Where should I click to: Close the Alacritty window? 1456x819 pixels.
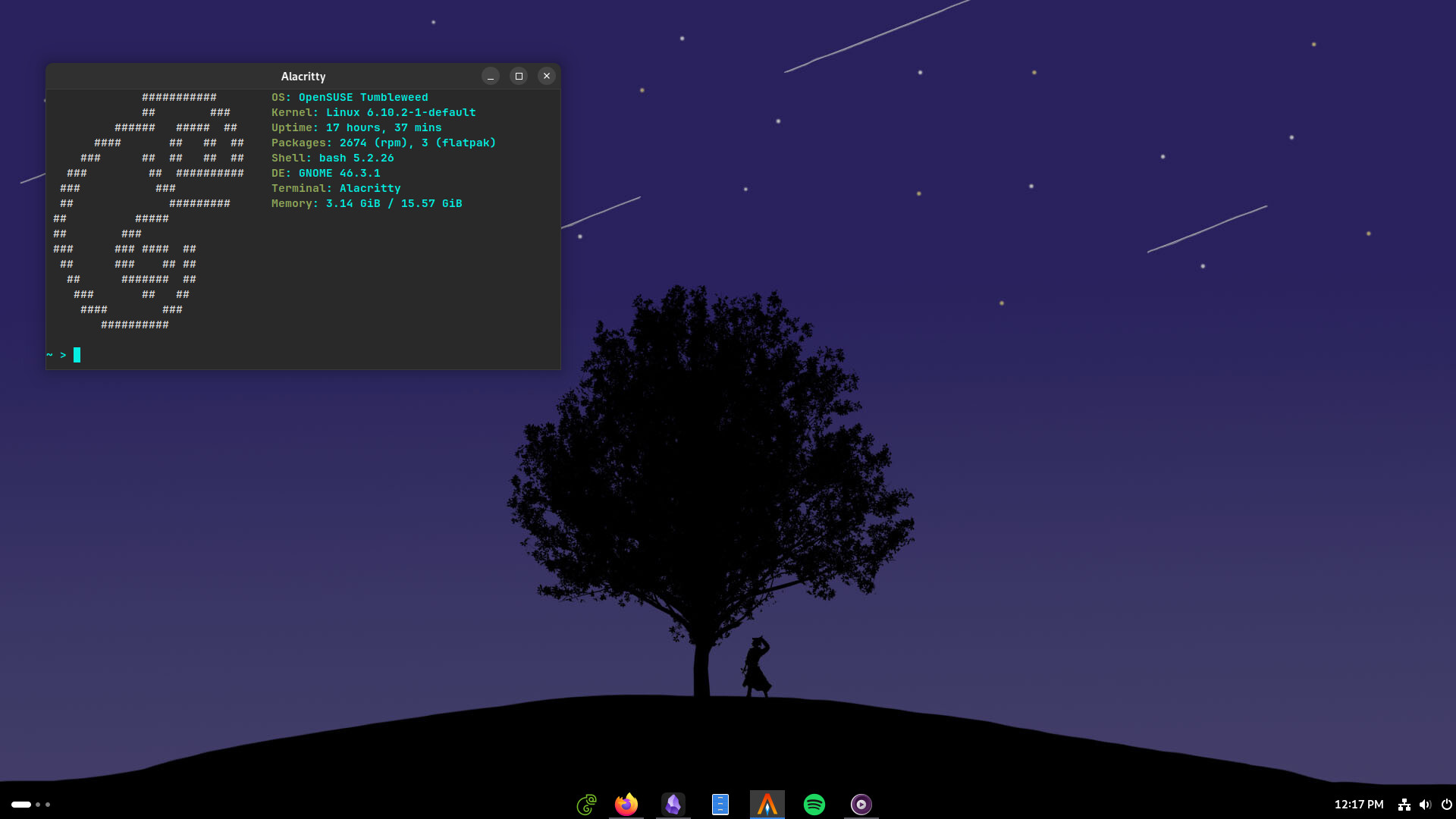(x=547, y=76)
